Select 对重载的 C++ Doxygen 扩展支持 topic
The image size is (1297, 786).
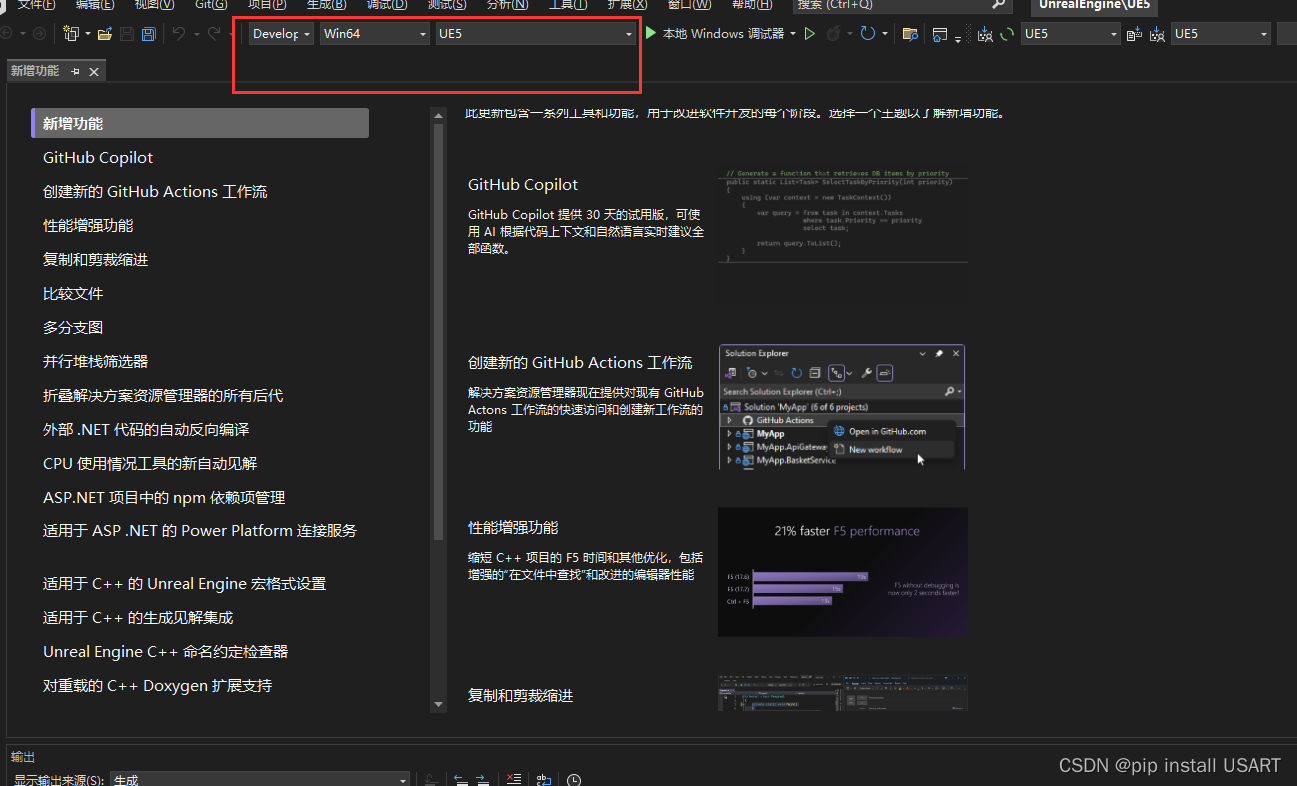(x=157, y=686)
